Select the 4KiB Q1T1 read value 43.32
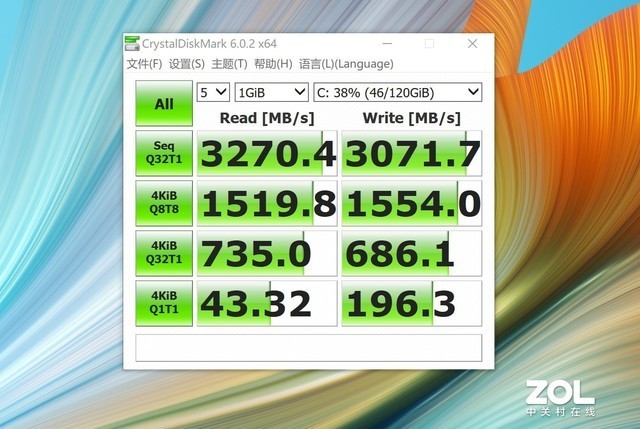640x429 pixels. point(267,303)
